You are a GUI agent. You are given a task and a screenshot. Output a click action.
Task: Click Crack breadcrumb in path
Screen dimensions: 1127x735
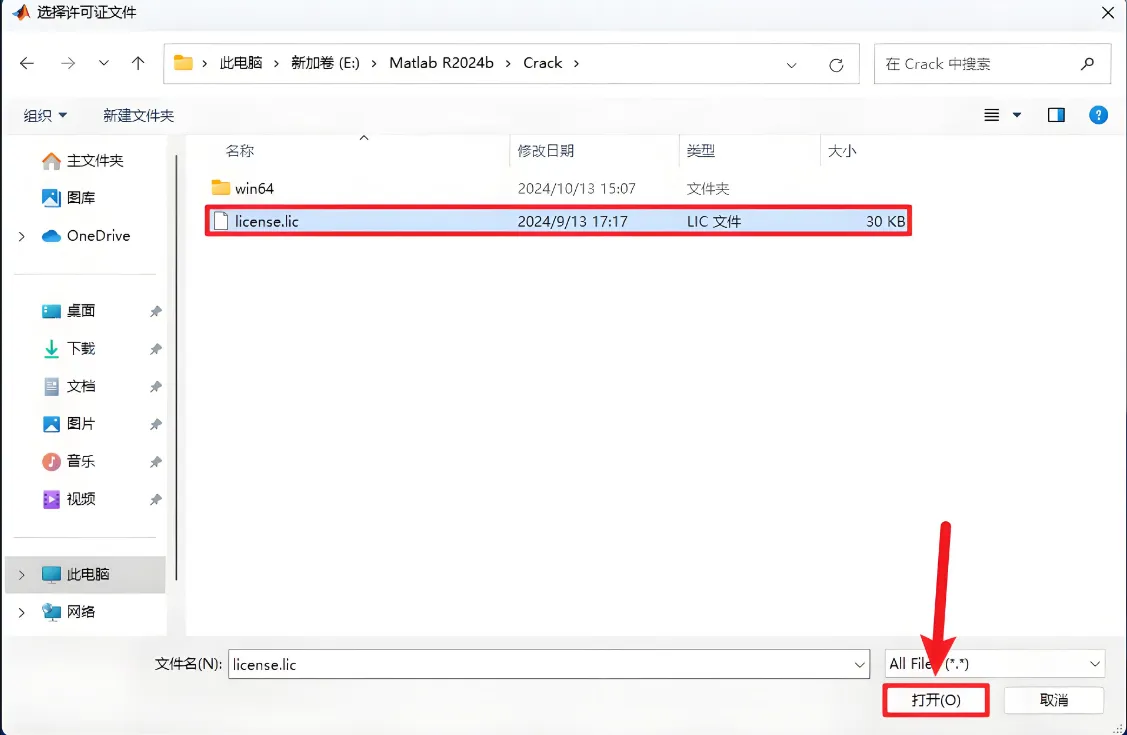coord(543,63)
